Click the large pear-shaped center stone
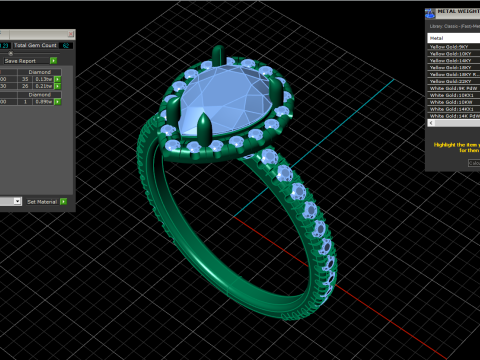This screenshot has width=480, height=360. point(224,101)
